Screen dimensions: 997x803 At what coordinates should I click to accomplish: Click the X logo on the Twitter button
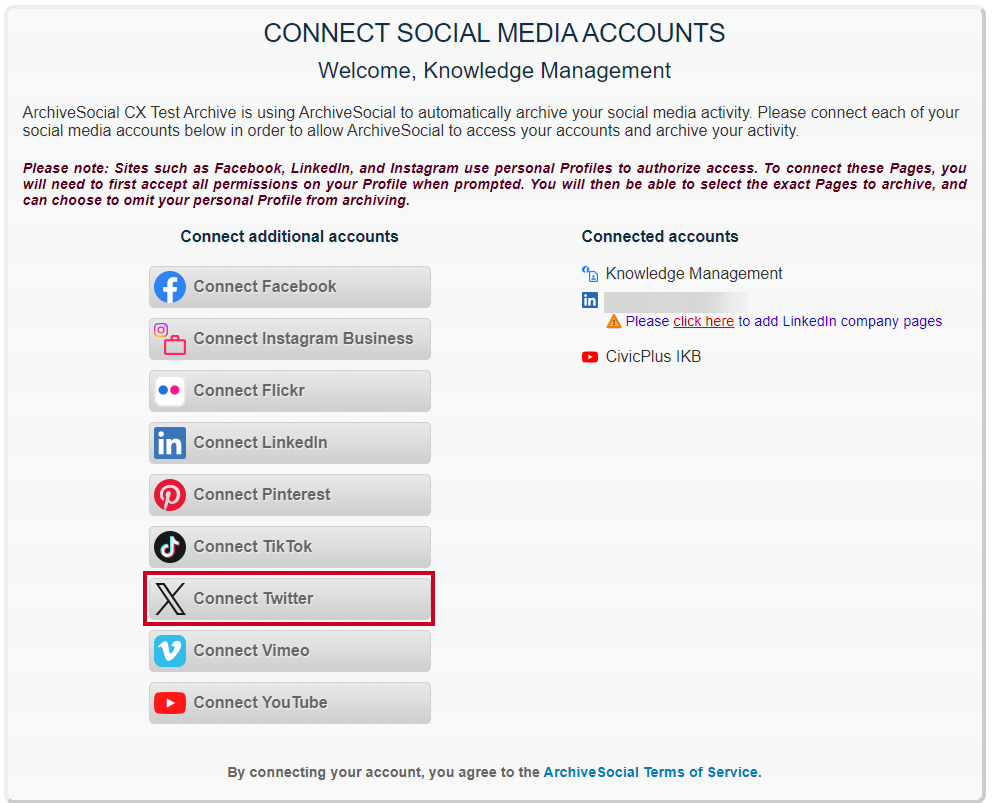[170, 599]
